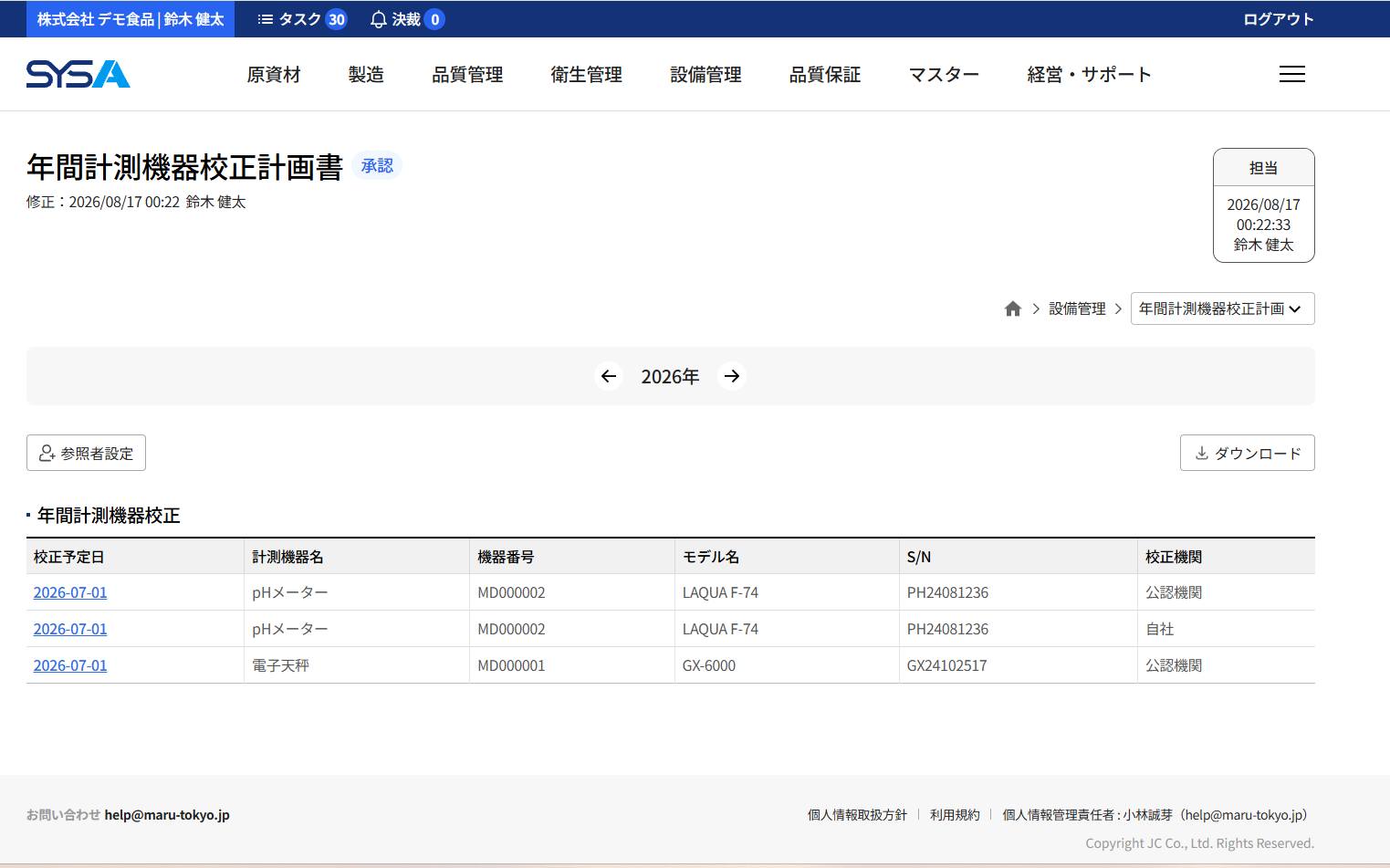Viewport: 1390px width, 868px height.
Task: Click the 承認 status badge
Action: tap(377, 165)
